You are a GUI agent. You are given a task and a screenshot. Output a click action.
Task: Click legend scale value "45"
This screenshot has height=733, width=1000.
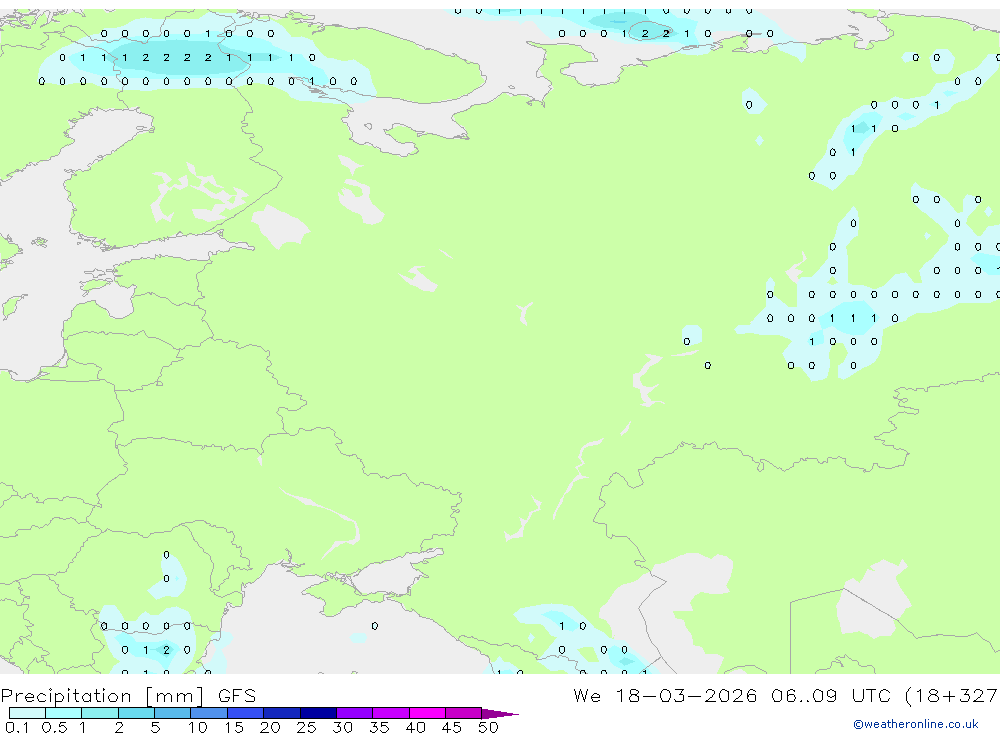[x=452, y=727]
